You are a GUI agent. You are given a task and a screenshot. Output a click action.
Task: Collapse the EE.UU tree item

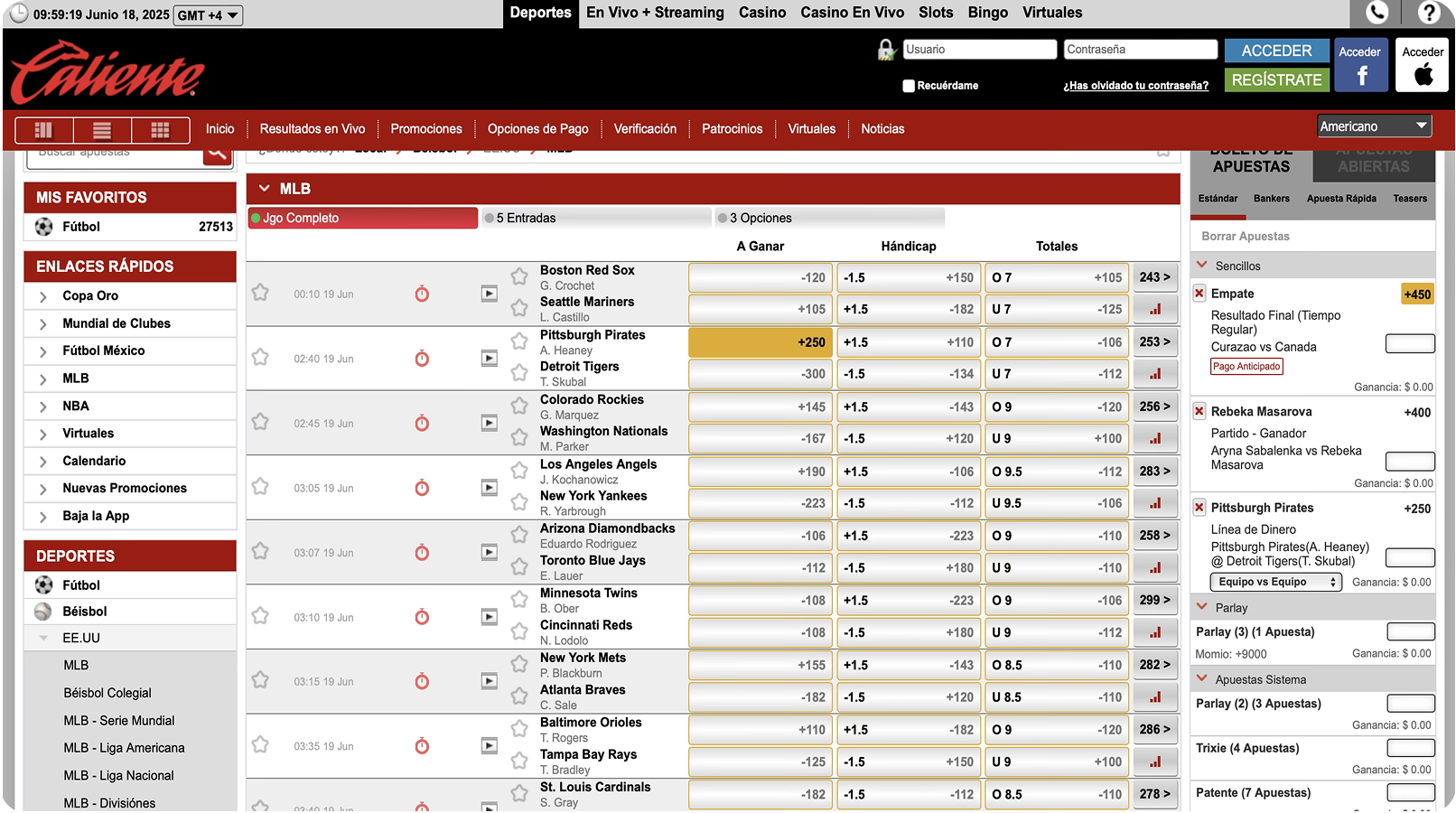pyautogui.click(x=42, y=638)
